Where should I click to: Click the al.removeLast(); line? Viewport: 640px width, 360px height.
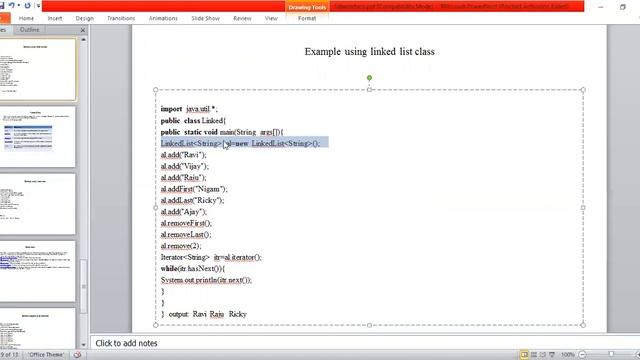pyautogui.click(x=186, y=235)
